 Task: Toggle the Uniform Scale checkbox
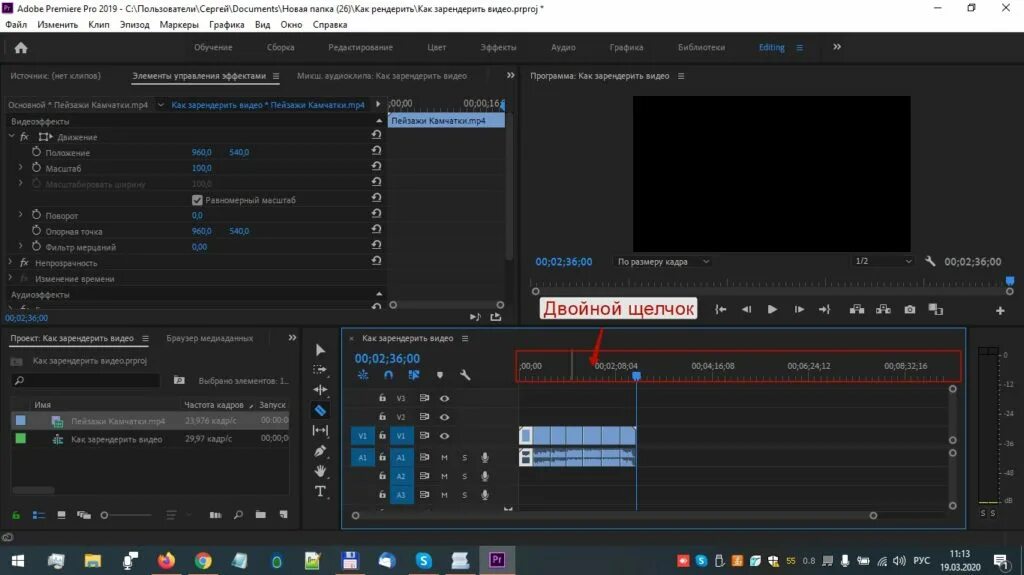pyautogui.click(x=197, y=200)
